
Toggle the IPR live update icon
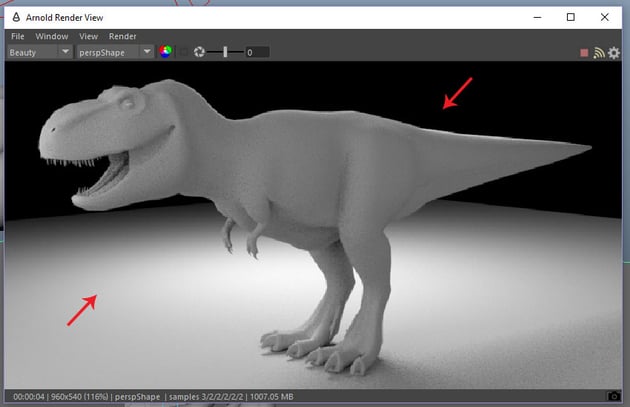pos(599,53)
